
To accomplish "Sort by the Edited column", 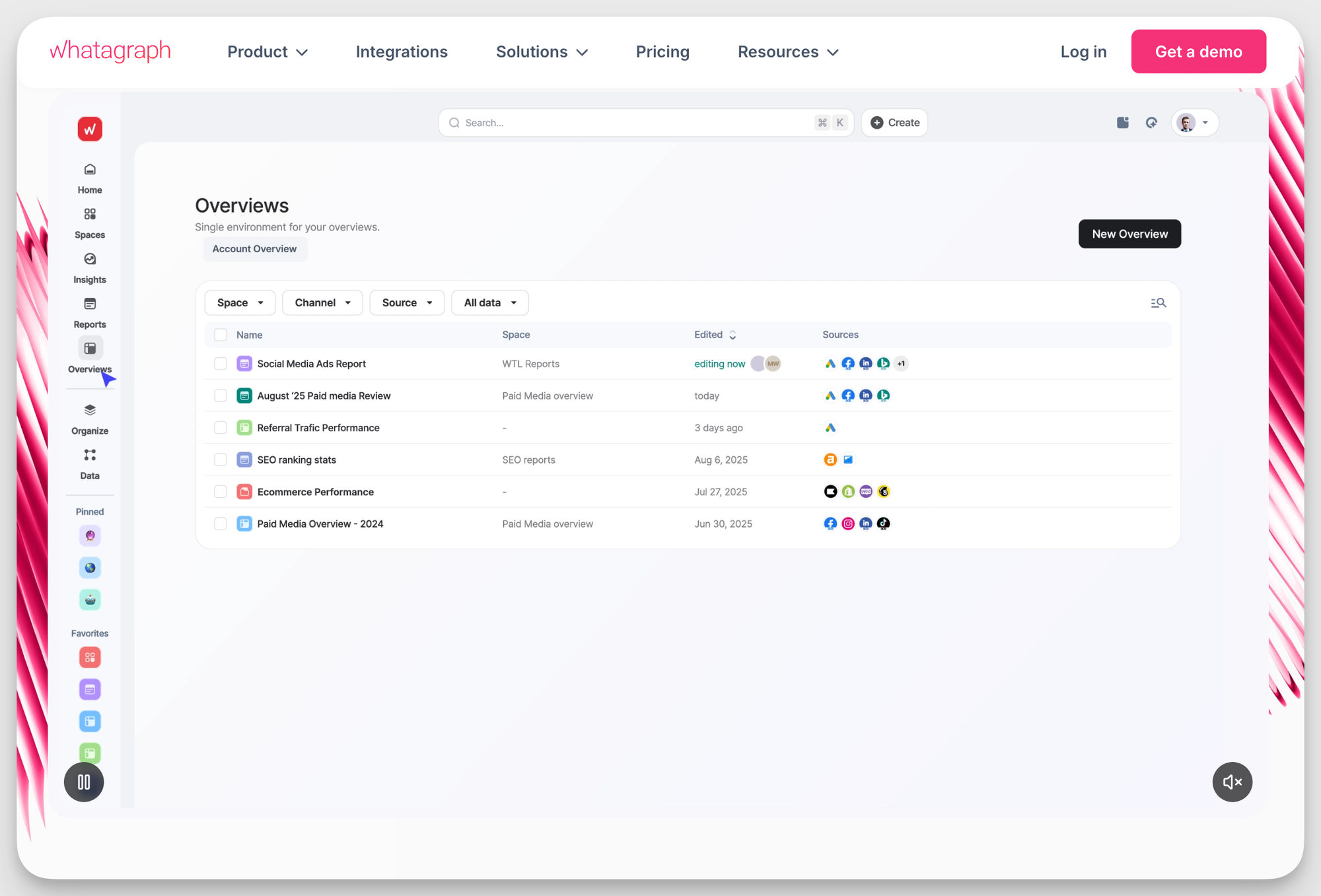I will click(715, 335).
